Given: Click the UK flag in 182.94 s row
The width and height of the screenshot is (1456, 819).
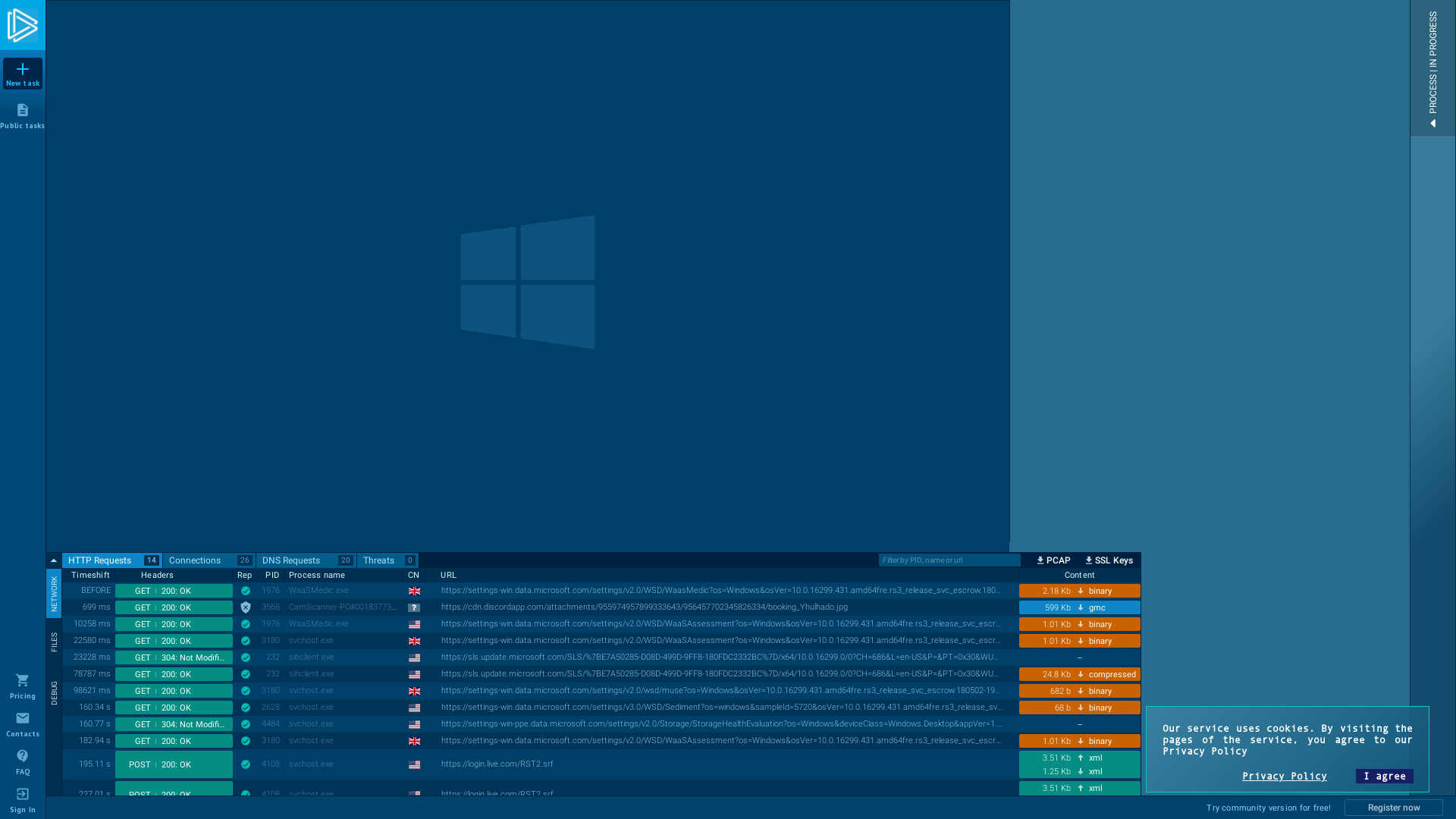Looking at the screenshot, I should 414,741.
